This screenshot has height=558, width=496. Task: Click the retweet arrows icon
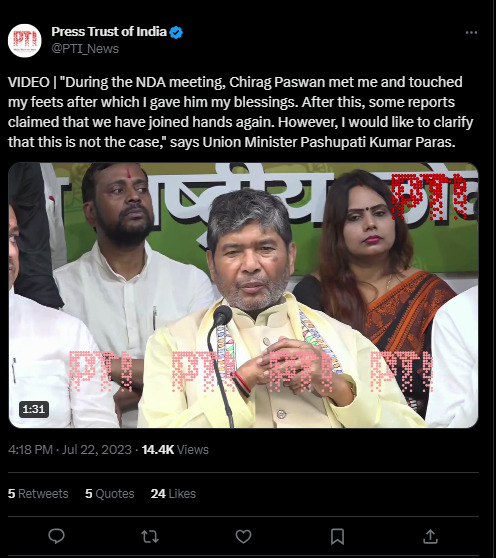coord(150,536)
